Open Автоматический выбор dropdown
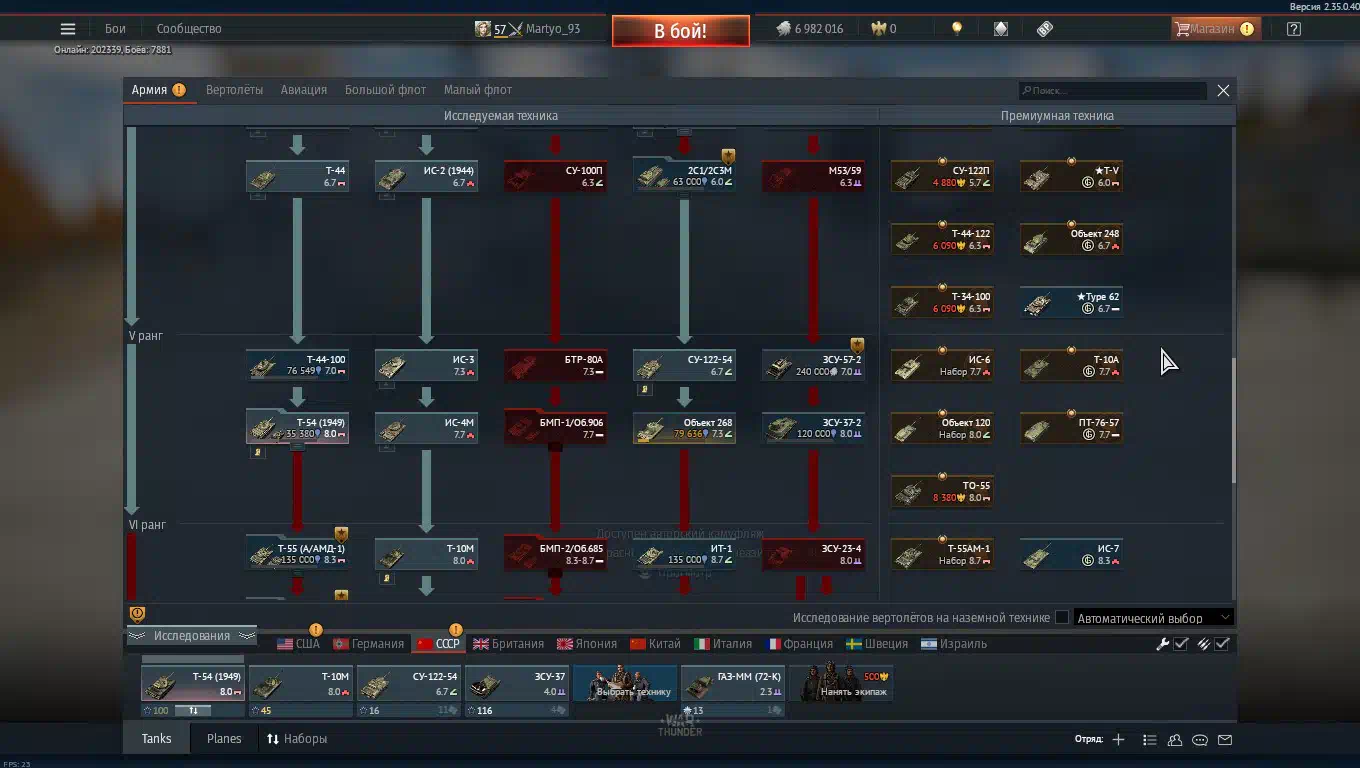The width and height of the screenshot is (1360, 768). coord(1153,618)
